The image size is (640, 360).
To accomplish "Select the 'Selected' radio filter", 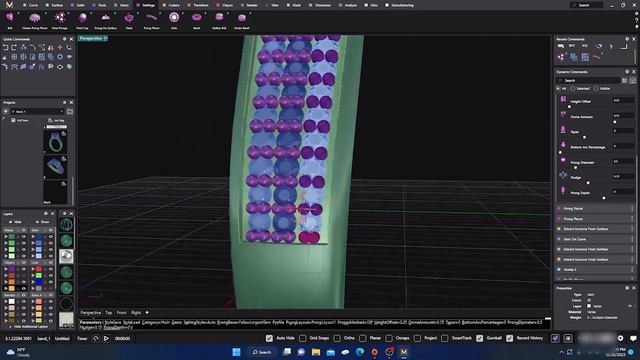I will (x=573, y=89).
